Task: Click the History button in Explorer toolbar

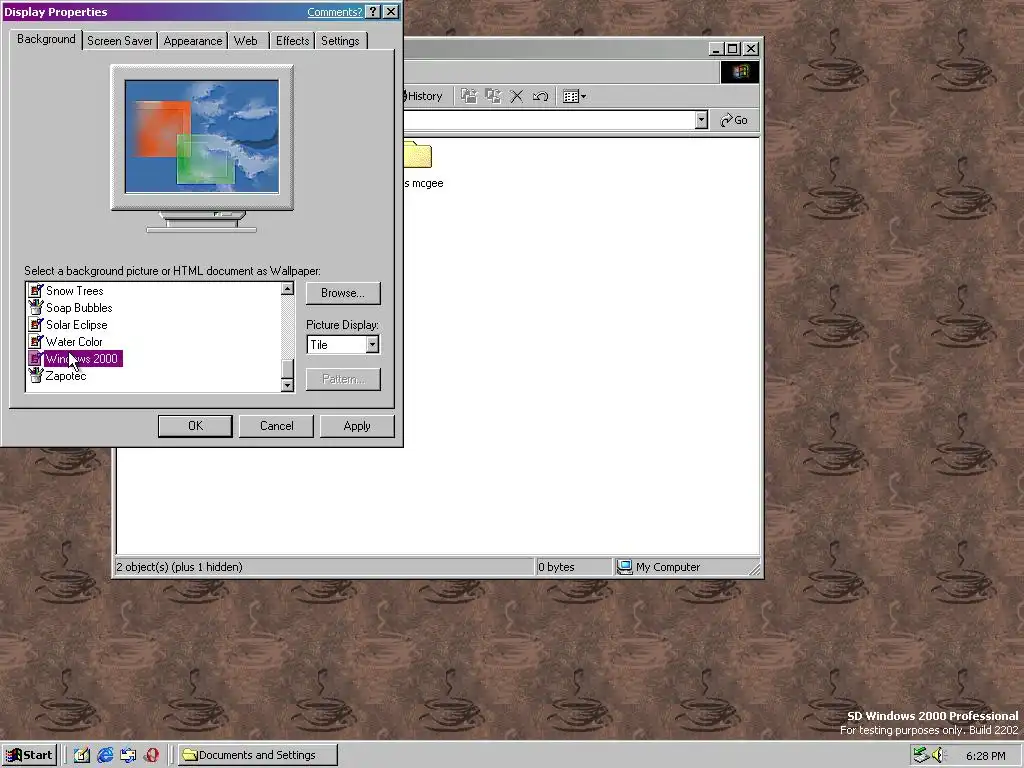Action: tap(423, 96)
